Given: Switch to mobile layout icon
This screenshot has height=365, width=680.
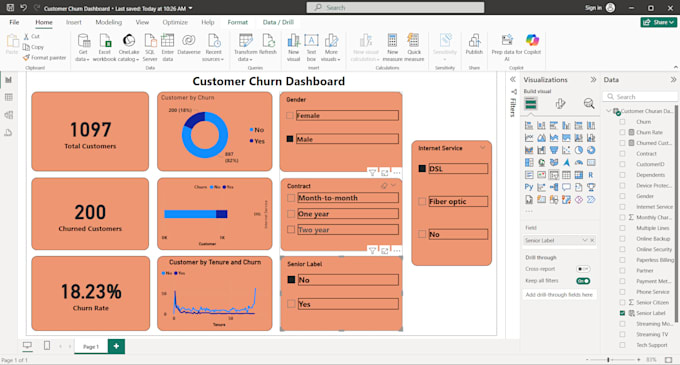Looking at the screenshot, I should coord(47,345).
